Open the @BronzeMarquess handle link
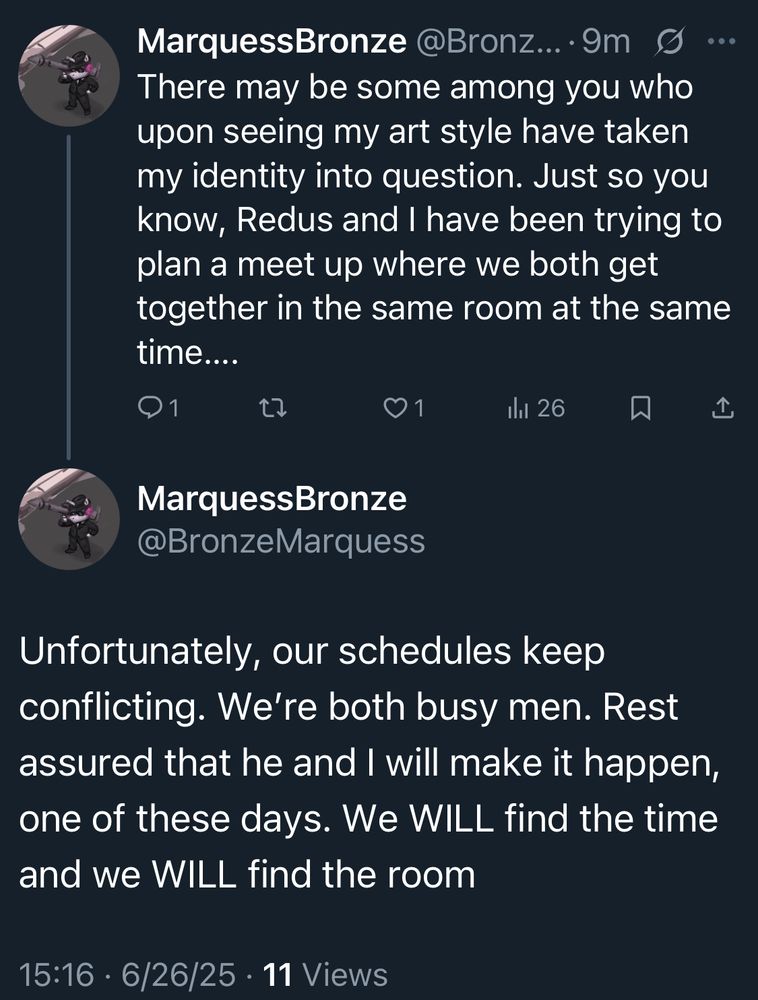 [x=280, y=542]
